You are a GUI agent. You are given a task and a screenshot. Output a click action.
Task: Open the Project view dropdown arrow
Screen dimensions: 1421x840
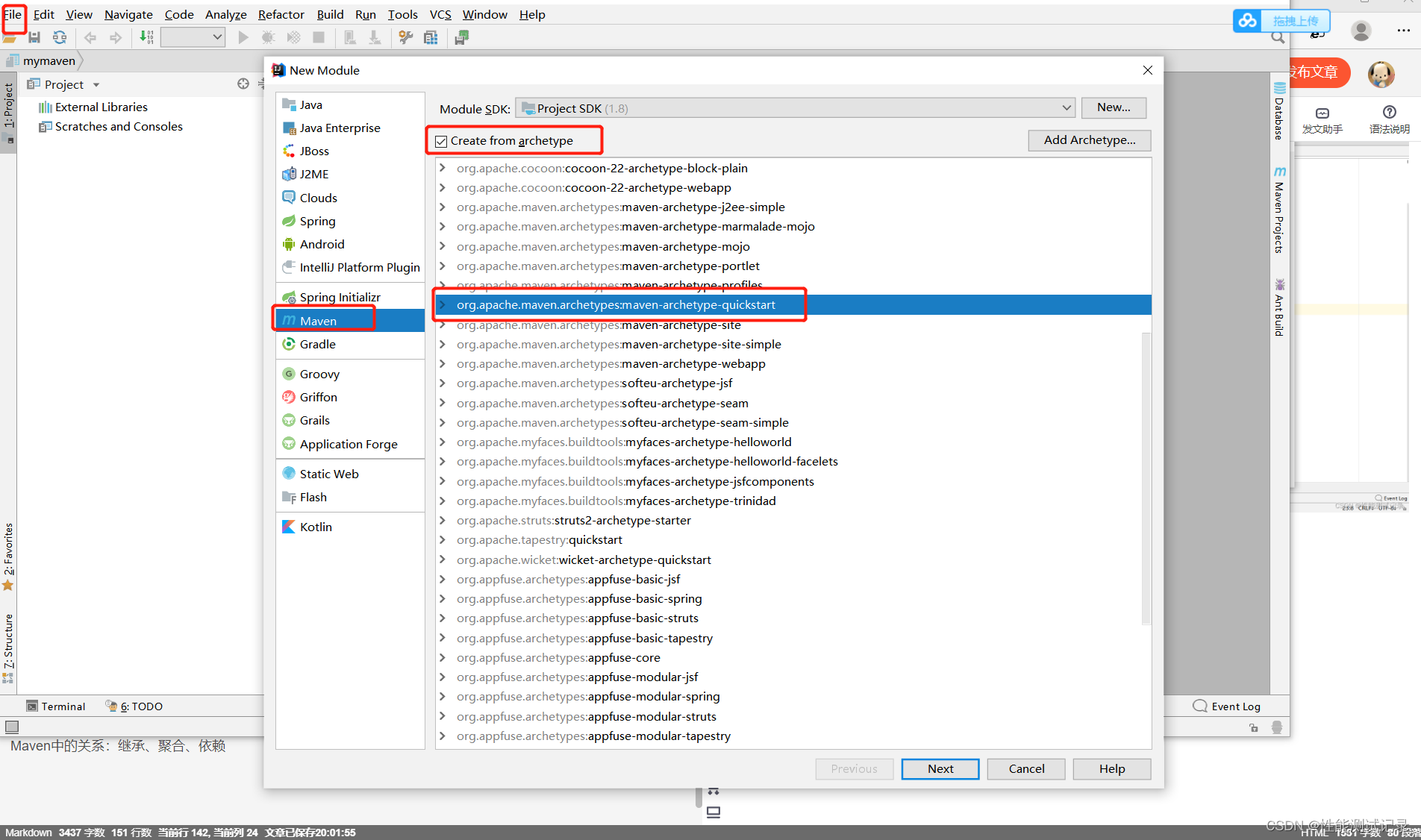pos(96,84)
